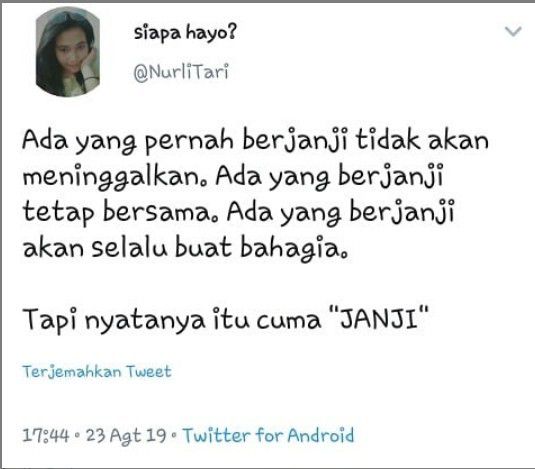Click the word "Android" in the source label
This screenshot has height=469, width=535.
coord(320,435)
